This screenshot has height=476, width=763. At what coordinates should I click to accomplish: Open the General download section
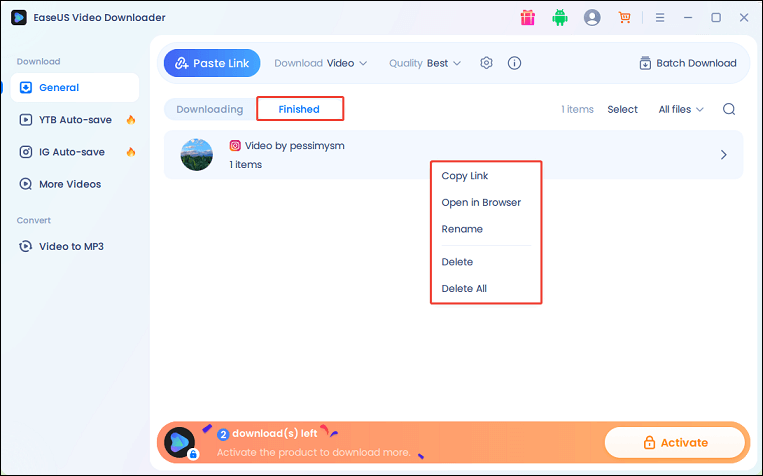click(75, 88)
